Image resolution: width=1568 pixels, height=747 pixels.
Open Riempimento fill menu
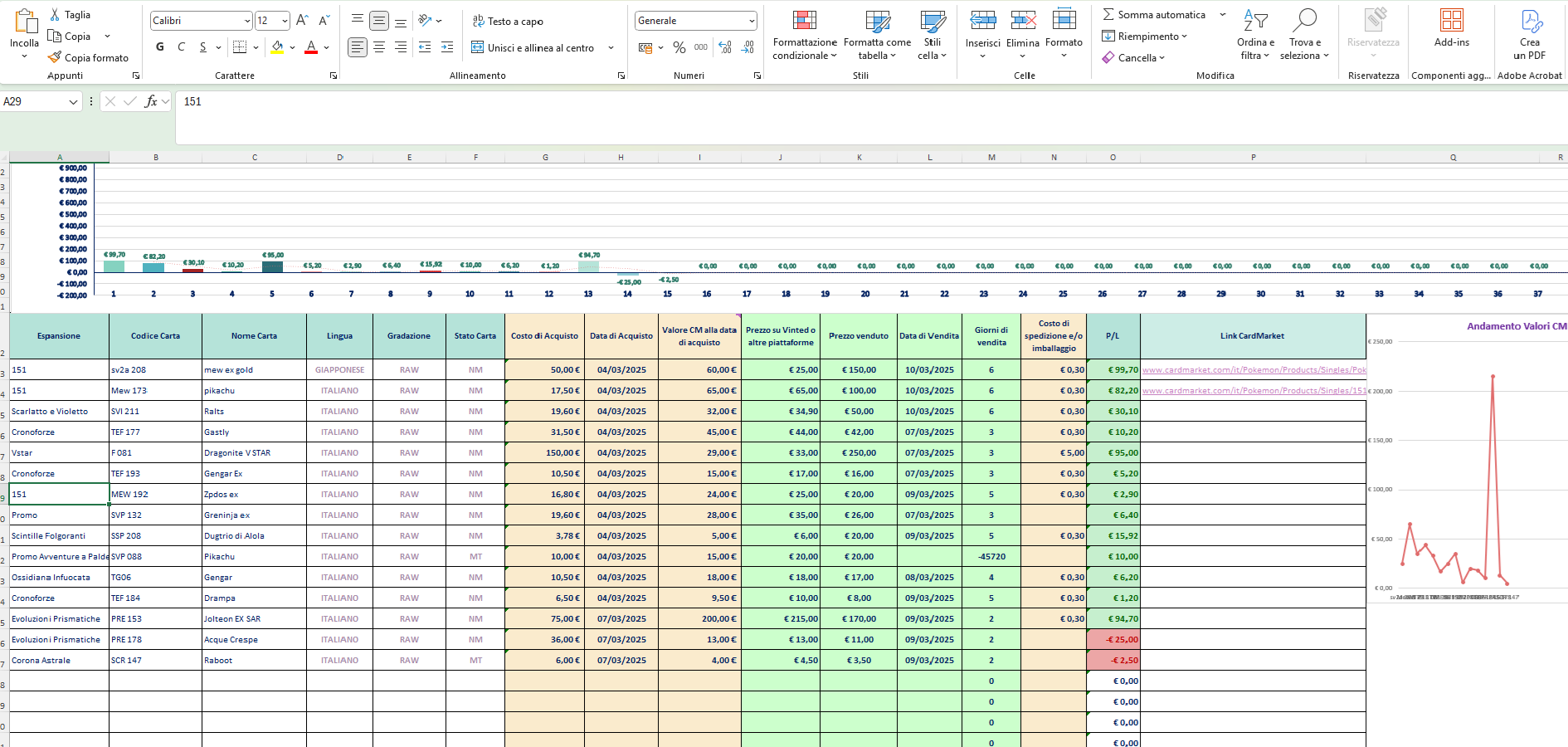[1144, 36]
